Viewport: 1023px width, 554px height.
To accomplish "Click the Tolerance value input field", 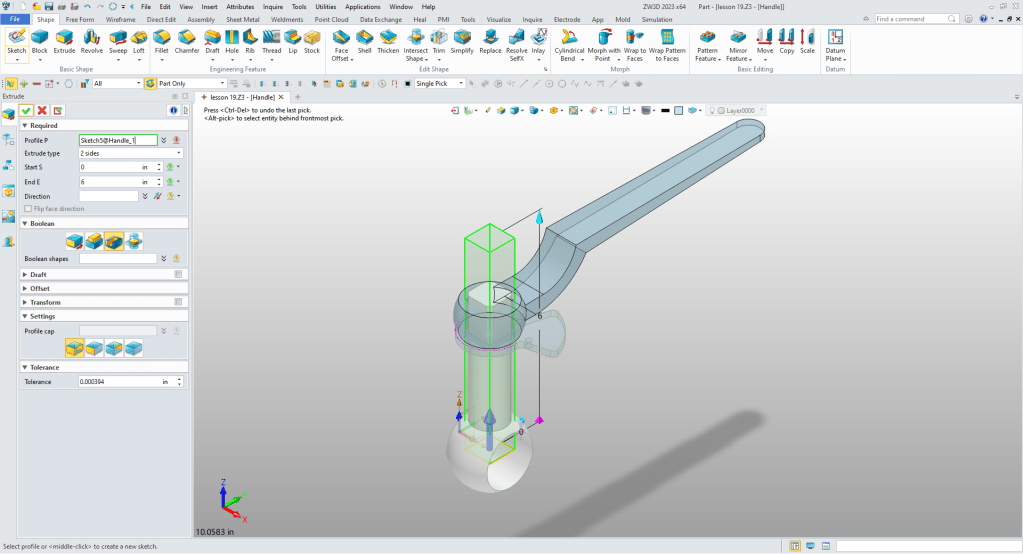I will coord(118,382).
